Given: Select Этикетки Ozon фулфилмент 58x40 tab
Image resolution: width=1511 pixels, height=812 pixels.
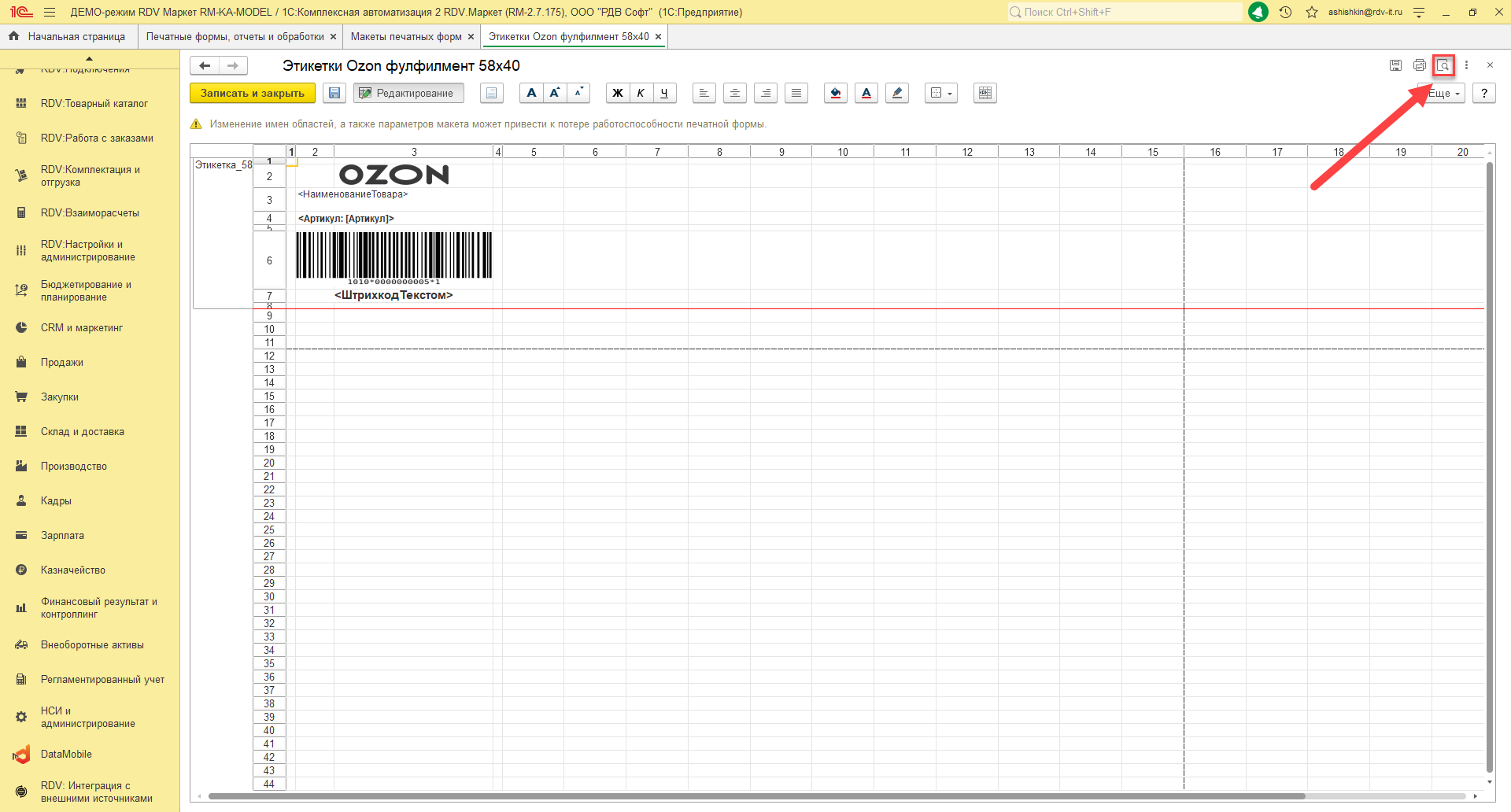Looking at the screenshot, I should (x=569, y=36).
